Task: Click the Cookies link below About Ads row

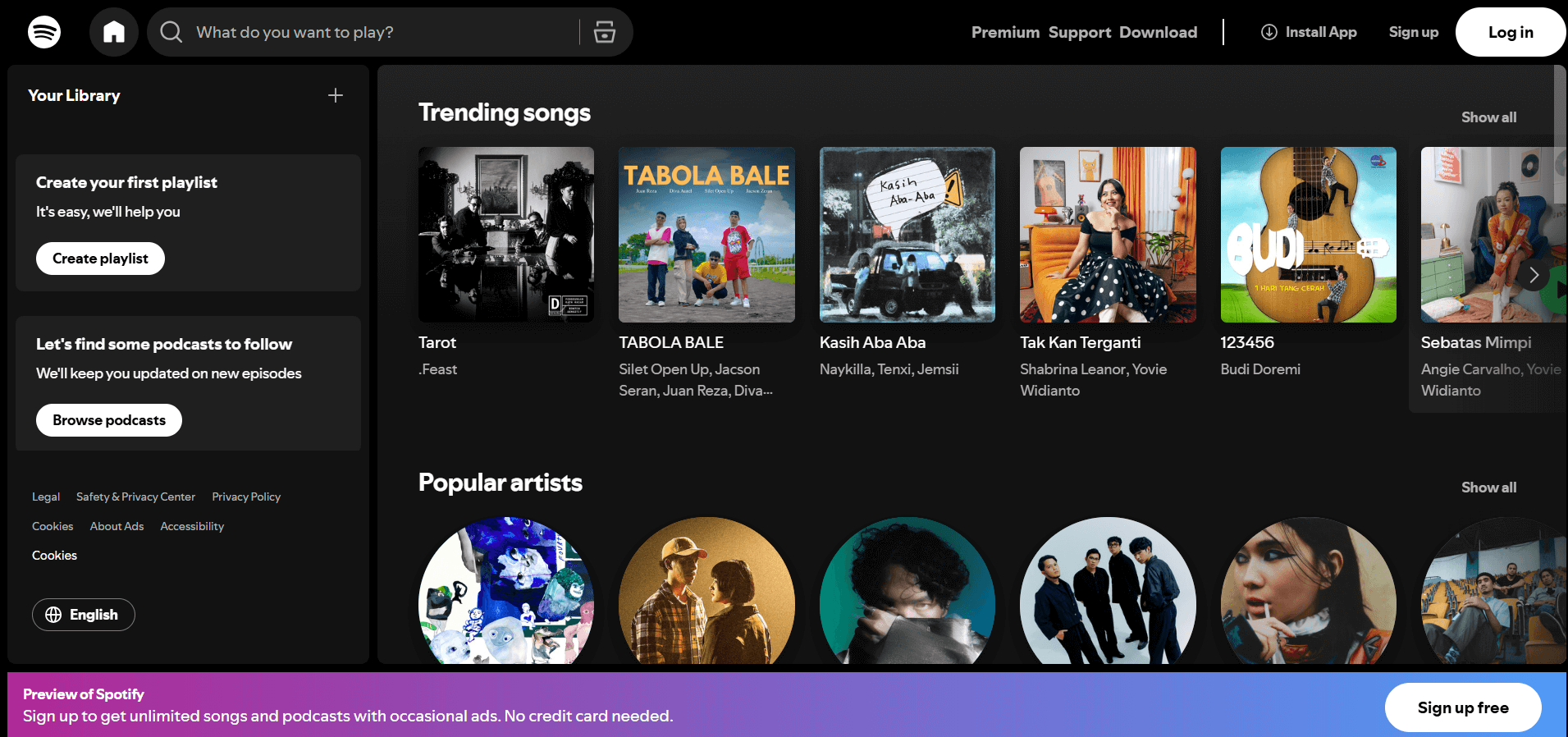Action: point(54,556)
